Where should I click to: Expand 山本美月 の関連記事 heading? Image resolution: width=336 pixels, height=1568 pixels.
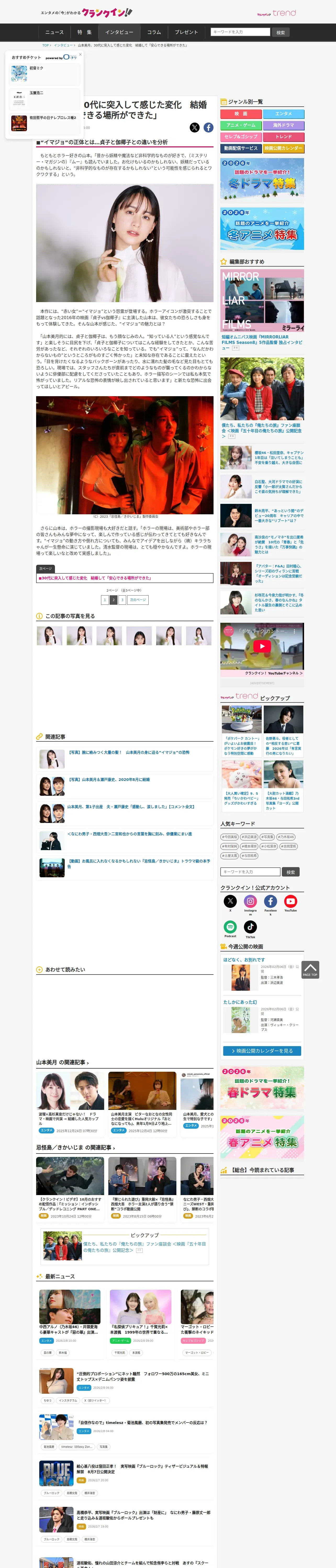click(x=62, y=1062)
